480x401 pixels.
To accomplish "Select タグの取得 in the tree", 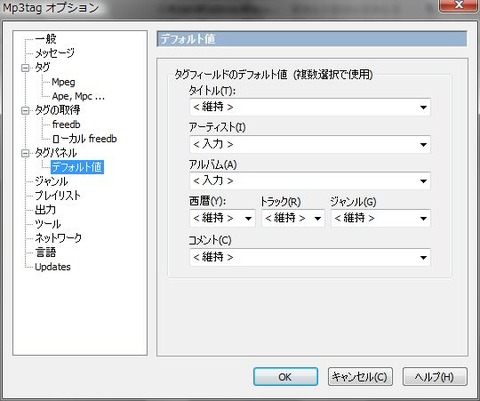I will point(57,110).
